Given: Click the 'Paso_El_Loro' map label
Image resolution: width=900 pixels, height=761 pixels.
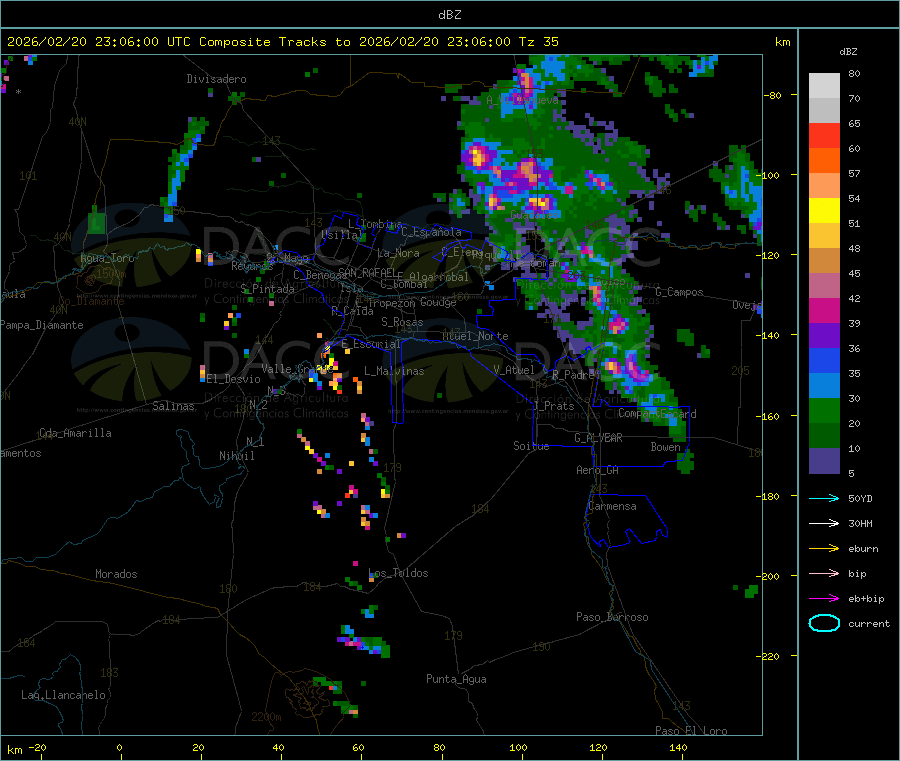Looking at the screenshot, I should point(692,731).
